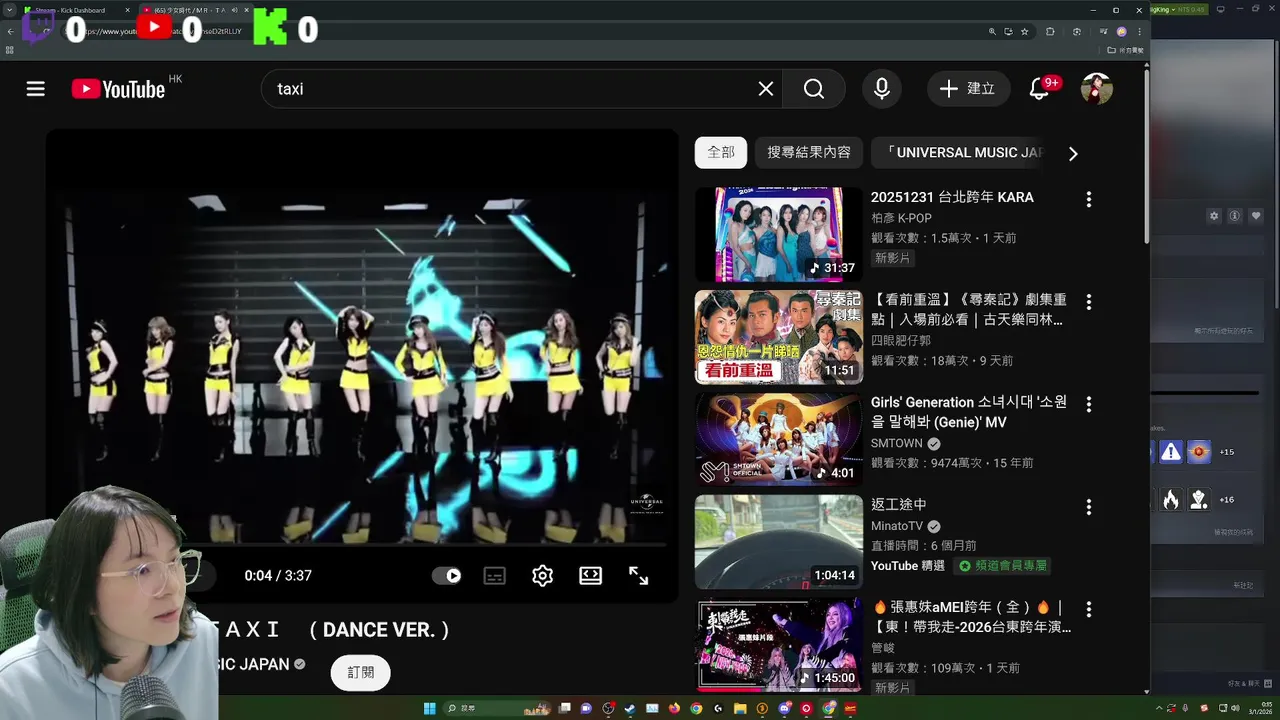Screen dimensions: 1280x720
Task: Open 返工途中 stream thumbnail
Action: tap(779, 542)
